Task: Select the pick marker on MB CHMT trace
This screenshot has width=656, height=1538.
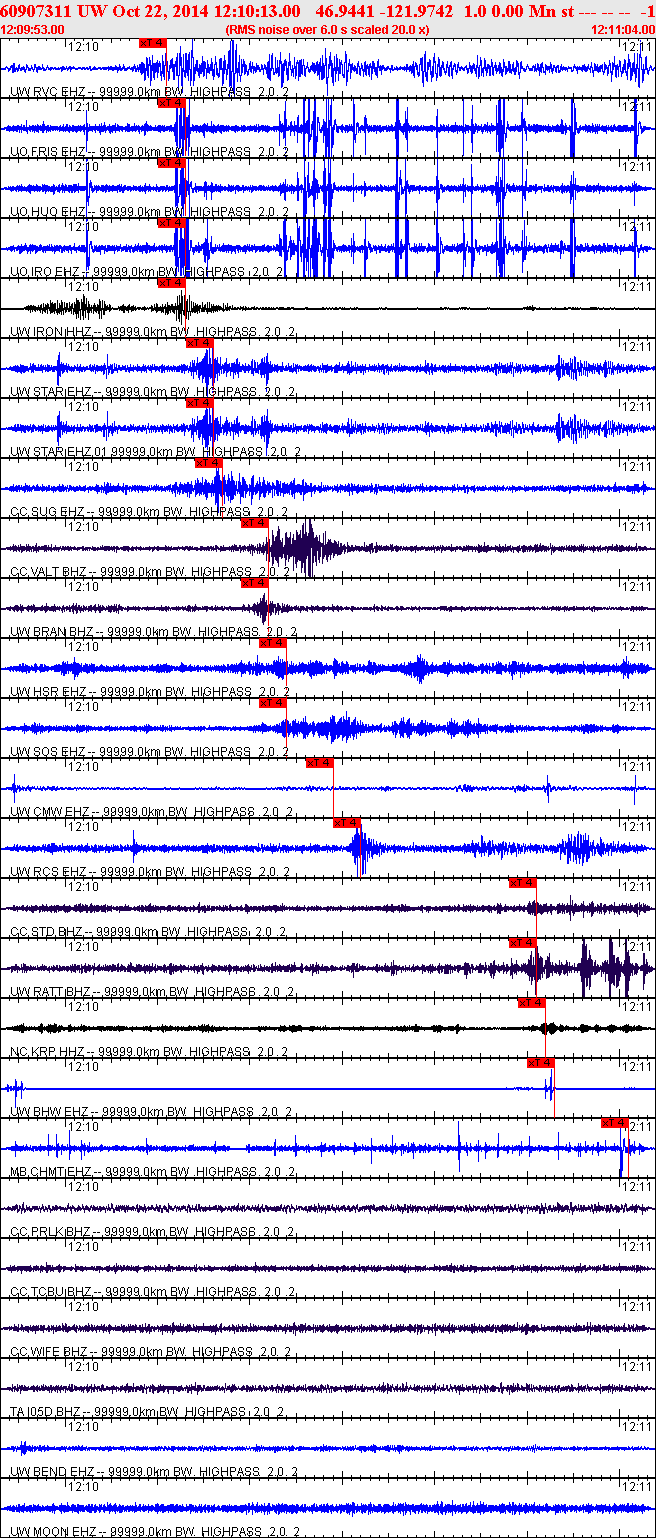Action: (615, 1123)
